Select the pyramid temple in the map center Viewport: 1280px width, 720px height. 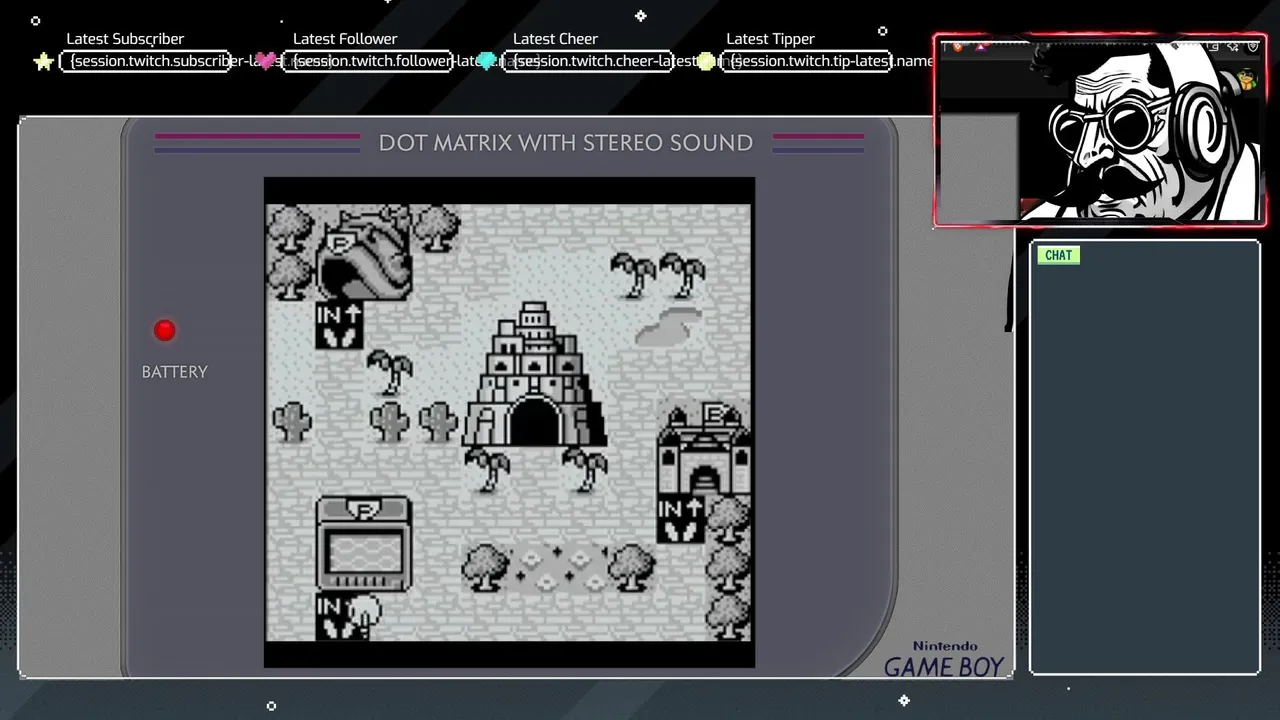point(534,375)
